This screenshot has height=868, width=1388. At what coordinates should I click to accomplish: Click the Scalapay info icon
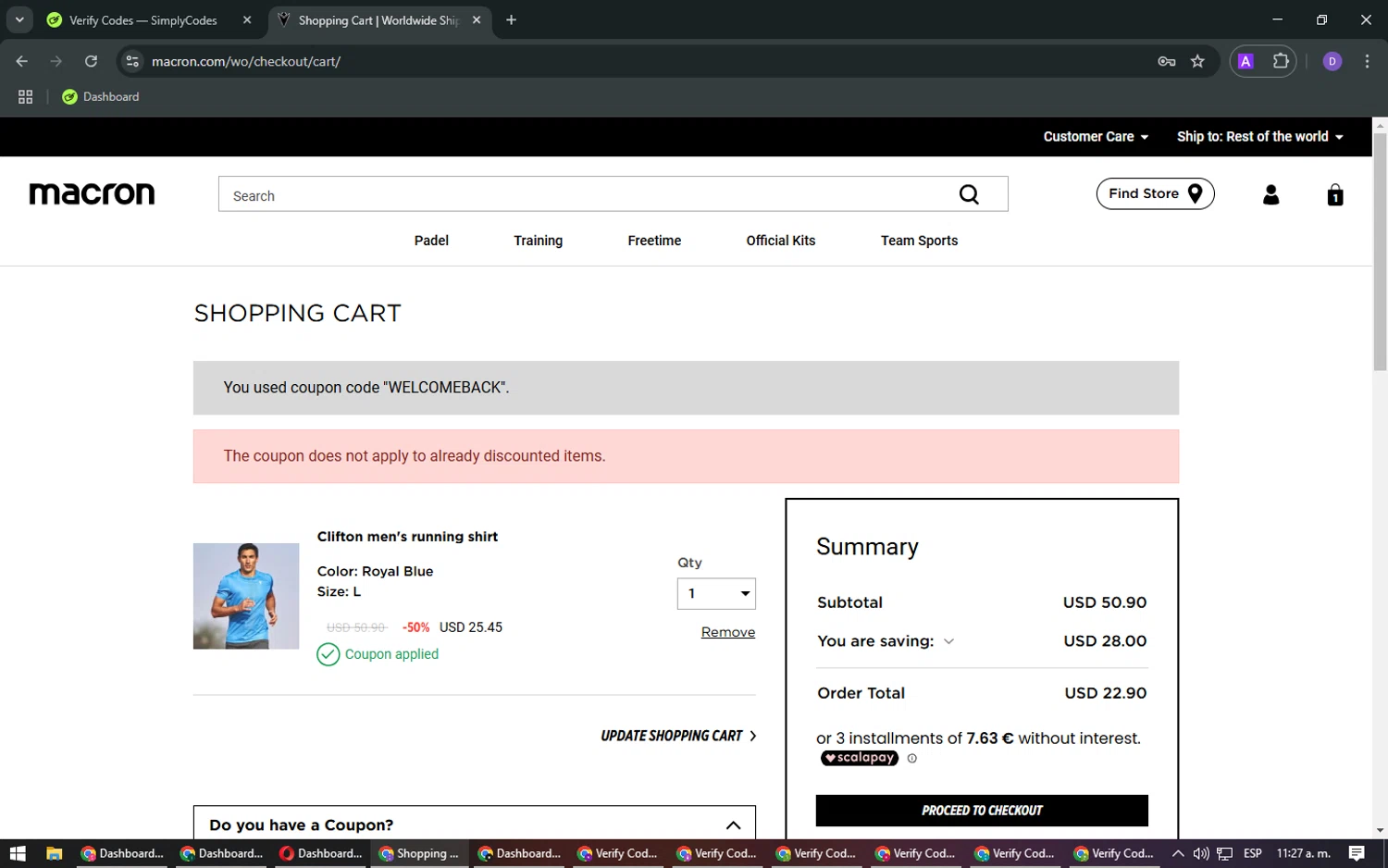(911, 758)
